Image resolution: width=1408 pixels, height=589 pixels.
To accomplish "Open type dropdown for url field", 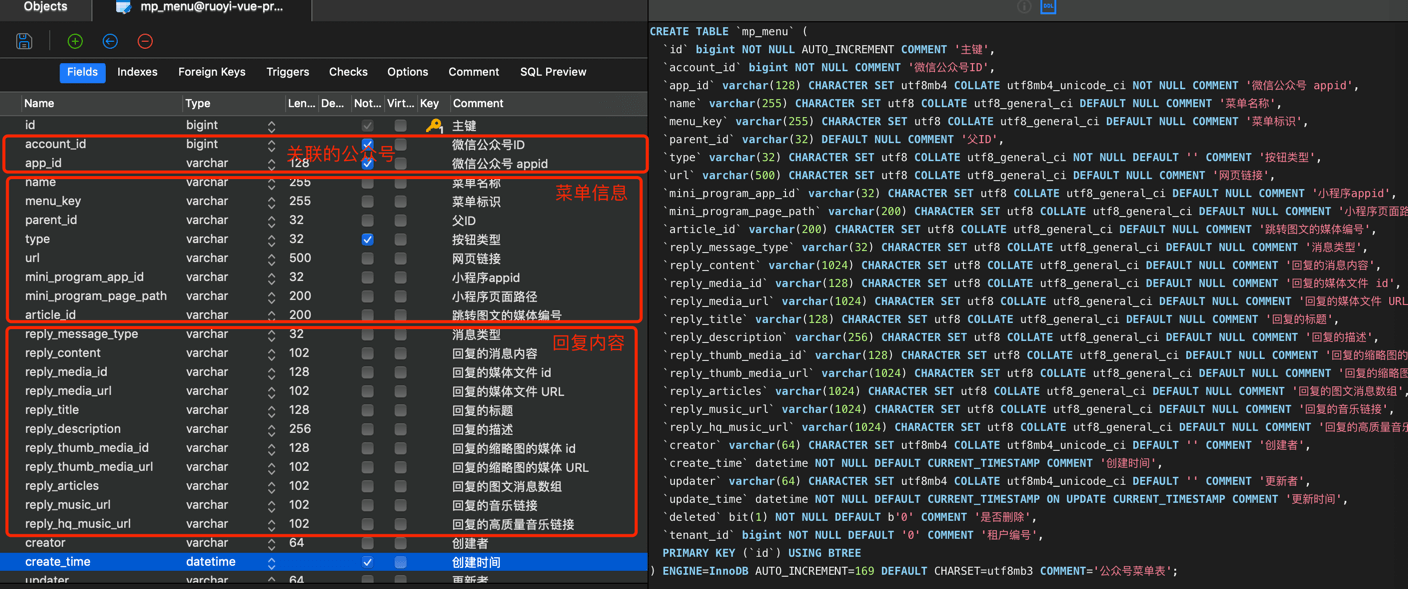I will [271, 259].
